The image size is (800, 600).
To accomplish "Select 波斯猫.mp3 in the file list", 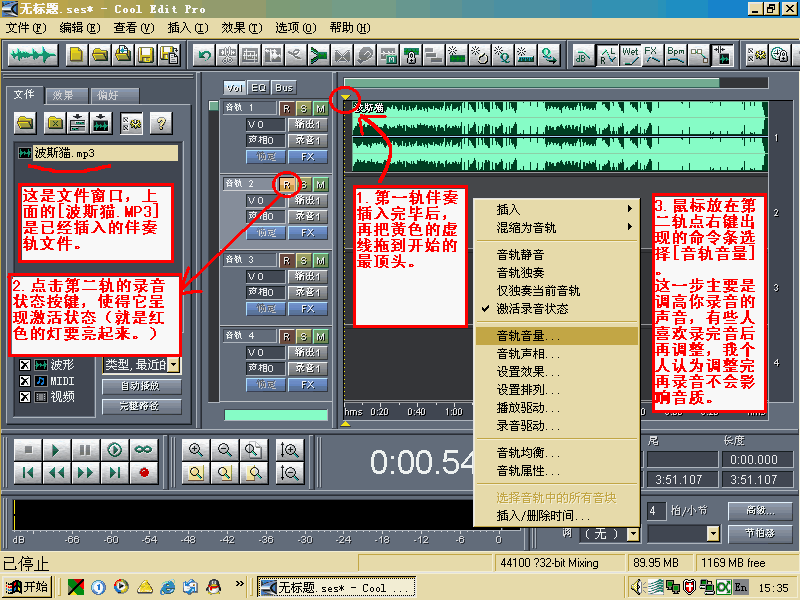I will [x=97, y=153].
